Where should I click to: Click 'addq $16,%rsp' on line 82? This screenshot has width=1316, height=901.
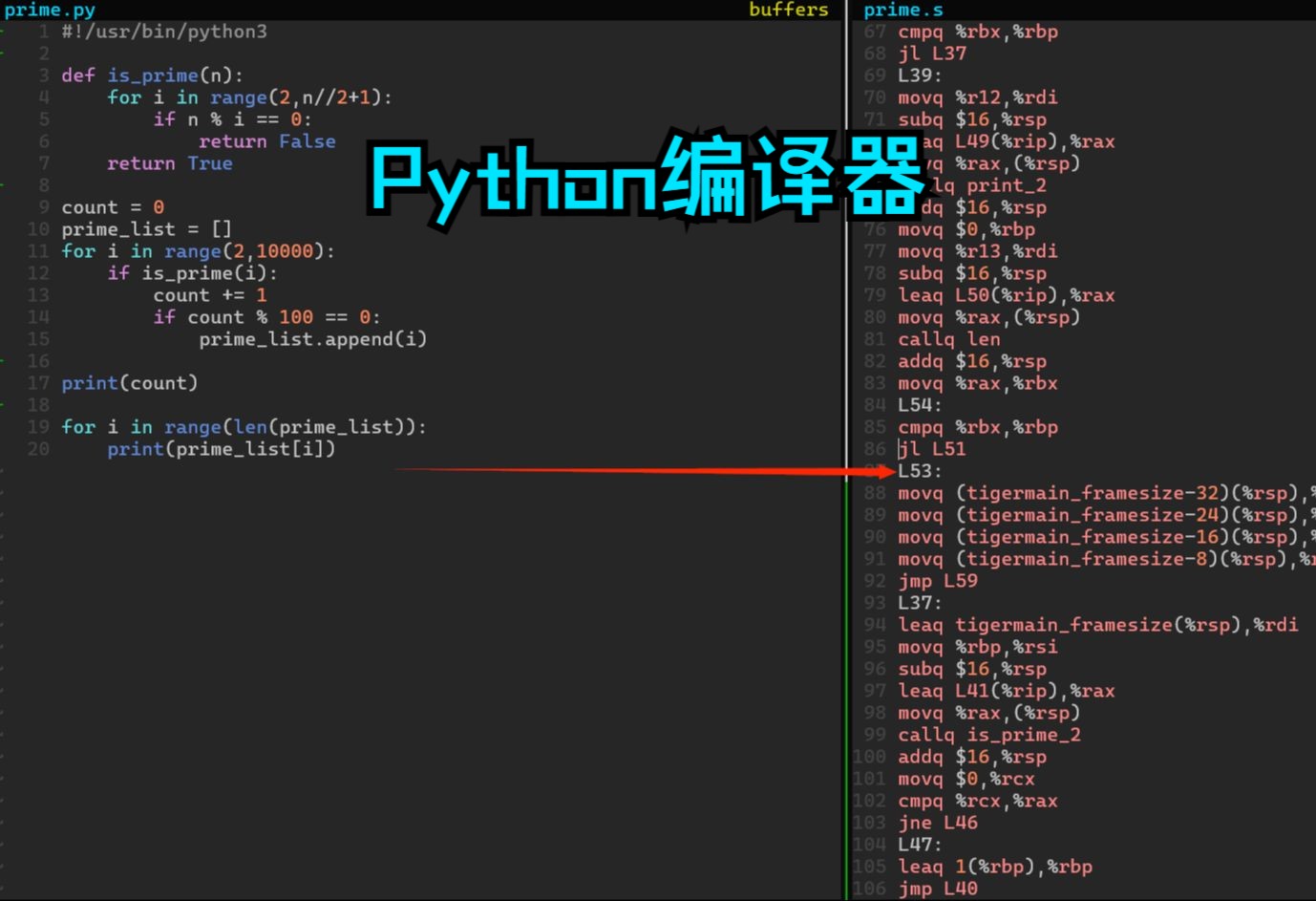click(972, 361)
